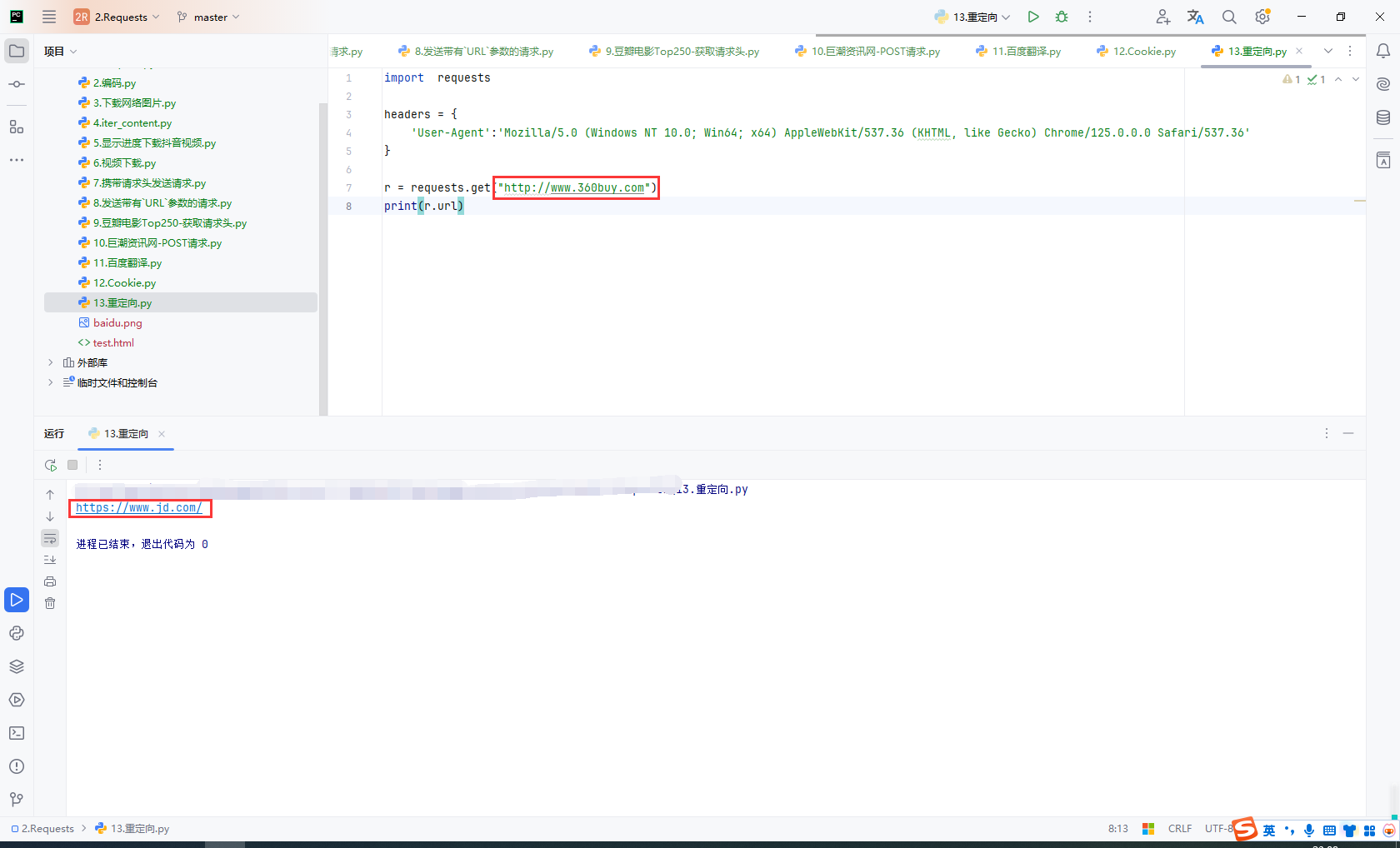The image size is (1400, 848).
Task: Open the Notifications bell
Action: [1383, 51]
